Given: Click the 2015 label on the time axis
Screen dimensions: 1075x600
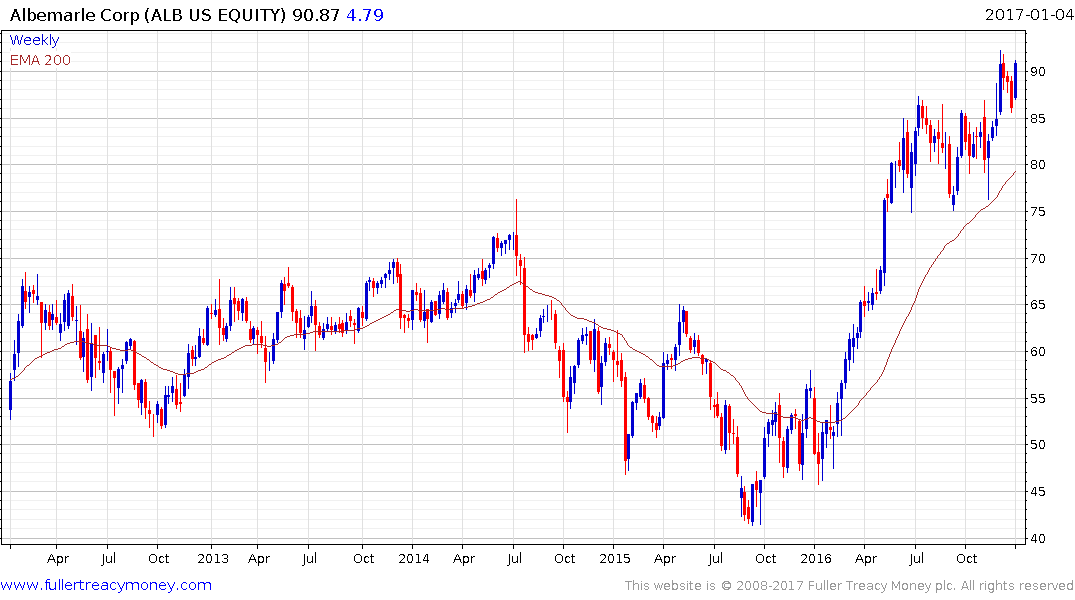Looking at the screenshot, I should tap(614, 558).
